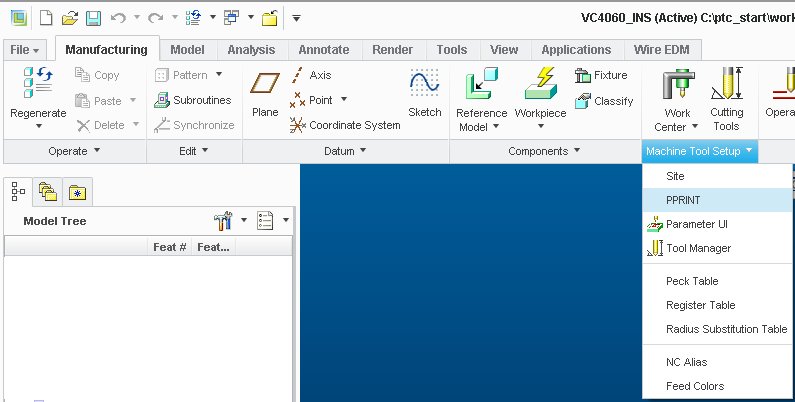Open the Reference Model dropdown arrow

496,127
